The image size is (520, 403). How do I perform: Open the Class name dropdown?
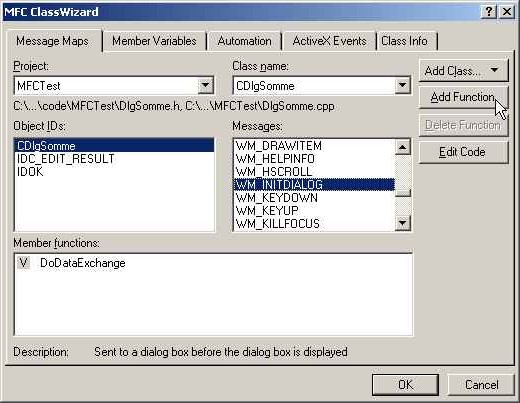pos(402,85)
